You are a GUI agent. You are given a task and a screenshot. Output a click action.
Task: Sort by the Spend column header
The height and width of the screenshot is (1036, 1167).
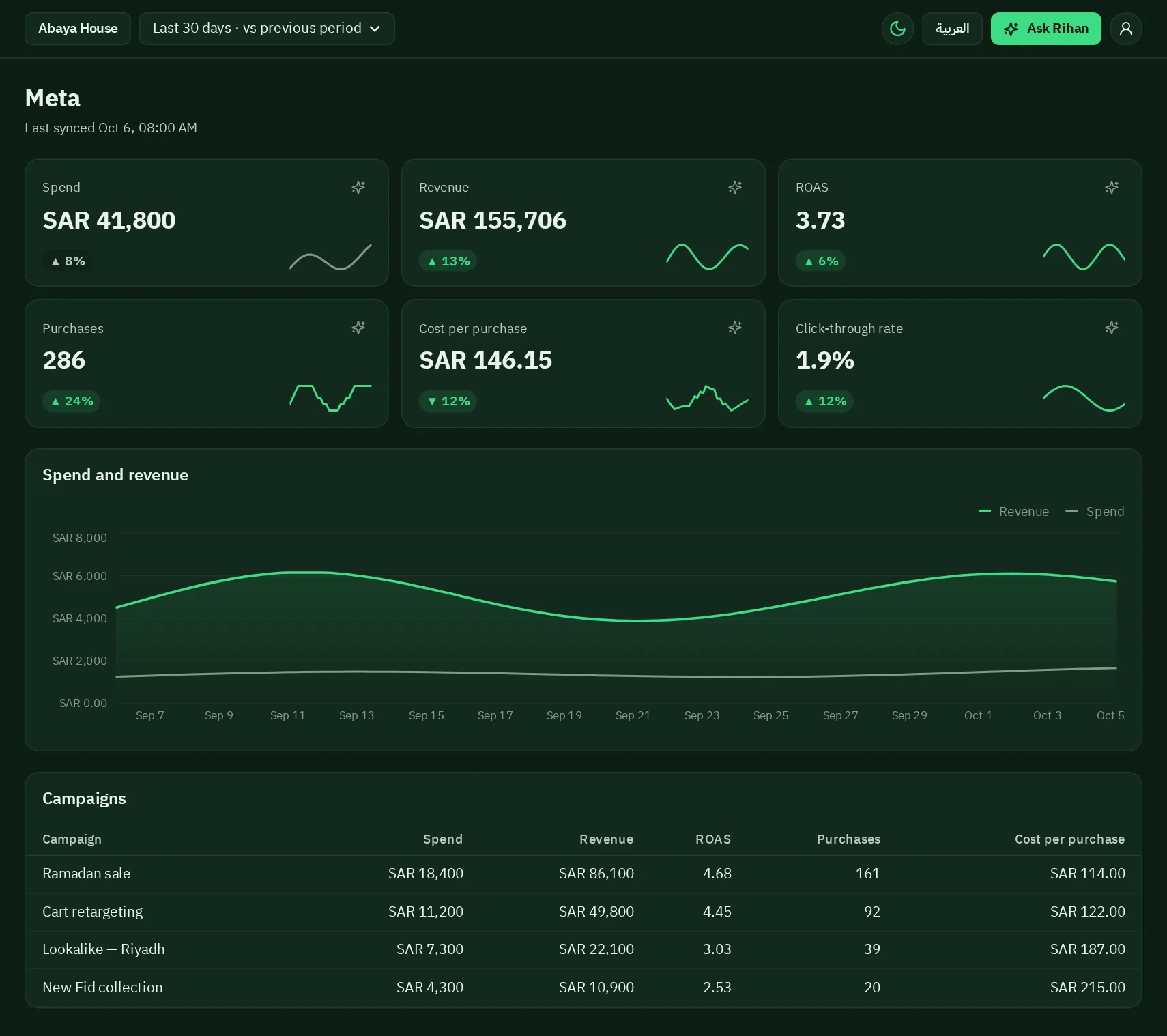(x=443, y=839)
